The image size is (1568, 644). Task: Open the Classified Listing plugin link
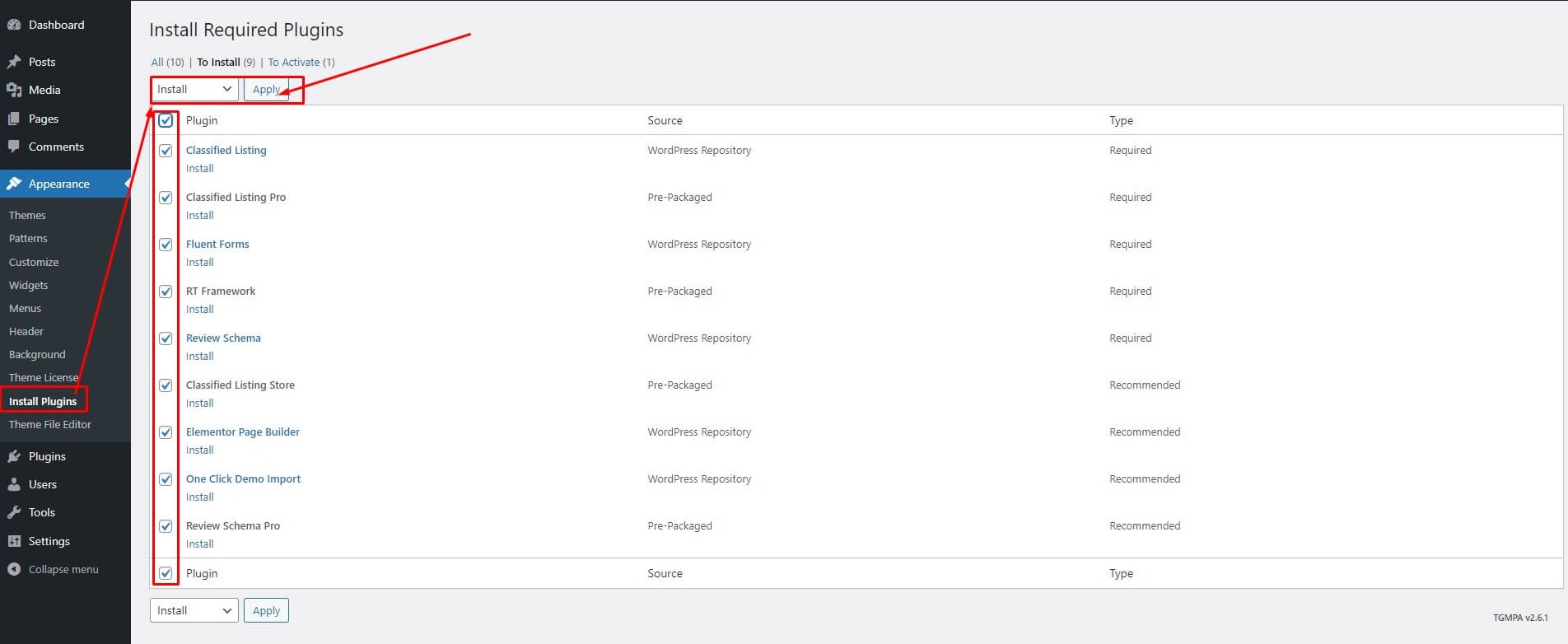pos(226,150)
